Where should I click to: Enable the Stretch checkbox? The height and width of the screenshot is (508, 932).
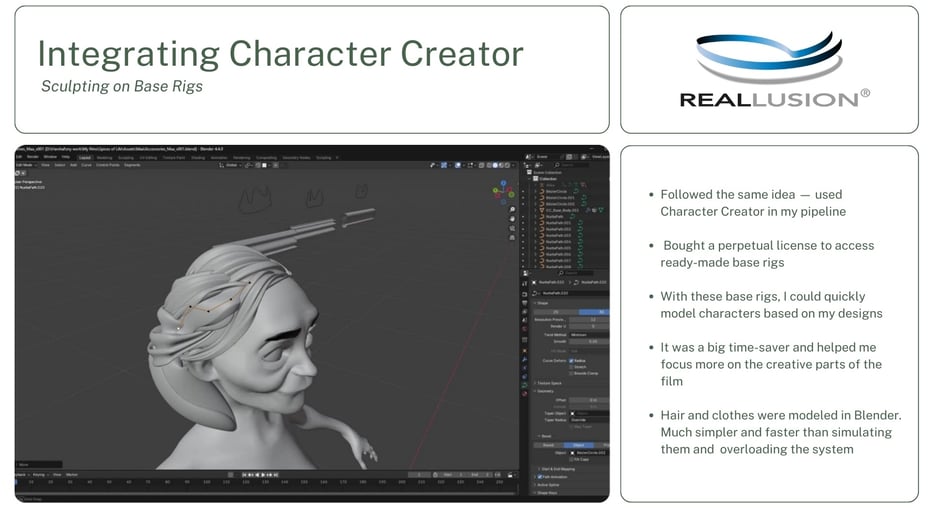(571, 367)
